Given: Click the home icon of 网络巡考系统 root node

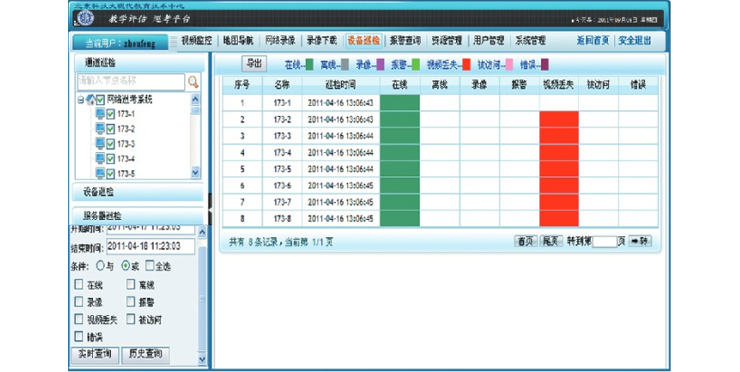Looking at the screenshot, I should 90,100.
